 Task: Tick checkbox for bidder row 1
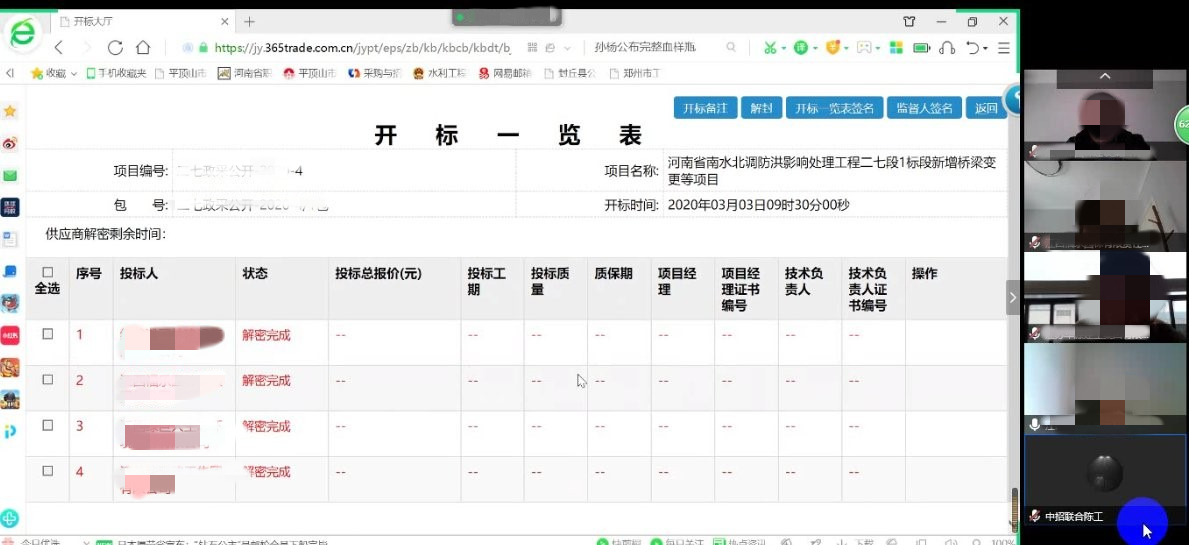click(x=48, y=335)
